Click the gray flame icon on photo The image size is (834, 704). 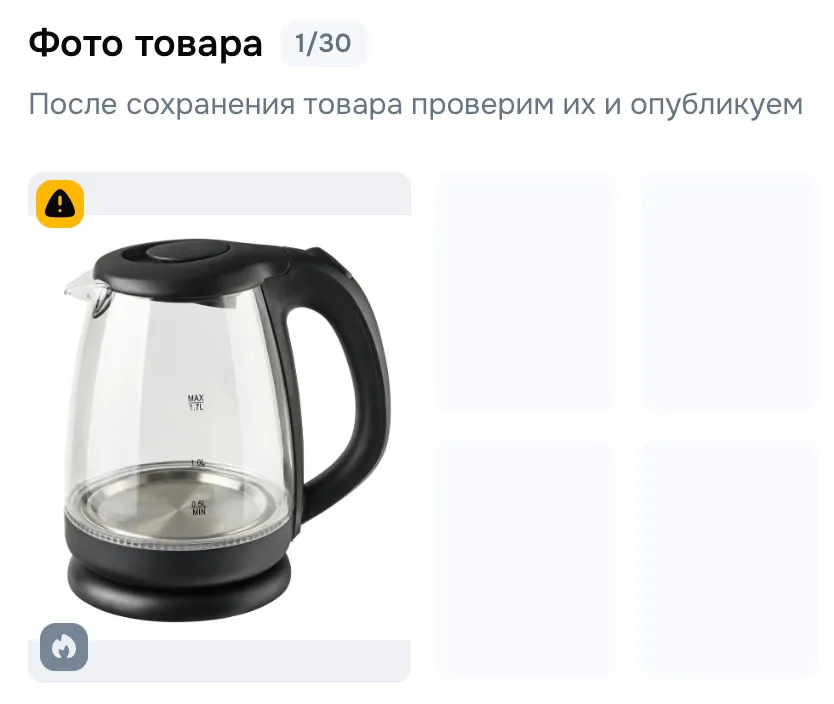(64, 647)
